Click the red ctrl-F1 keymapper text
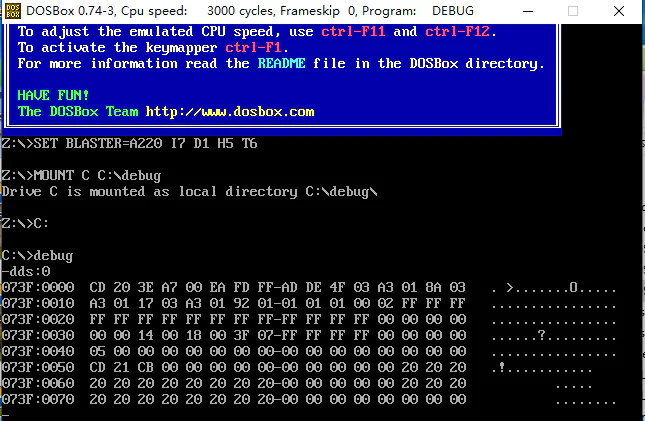The width and height of the screenshot is (645, 421). click(253, 47)
